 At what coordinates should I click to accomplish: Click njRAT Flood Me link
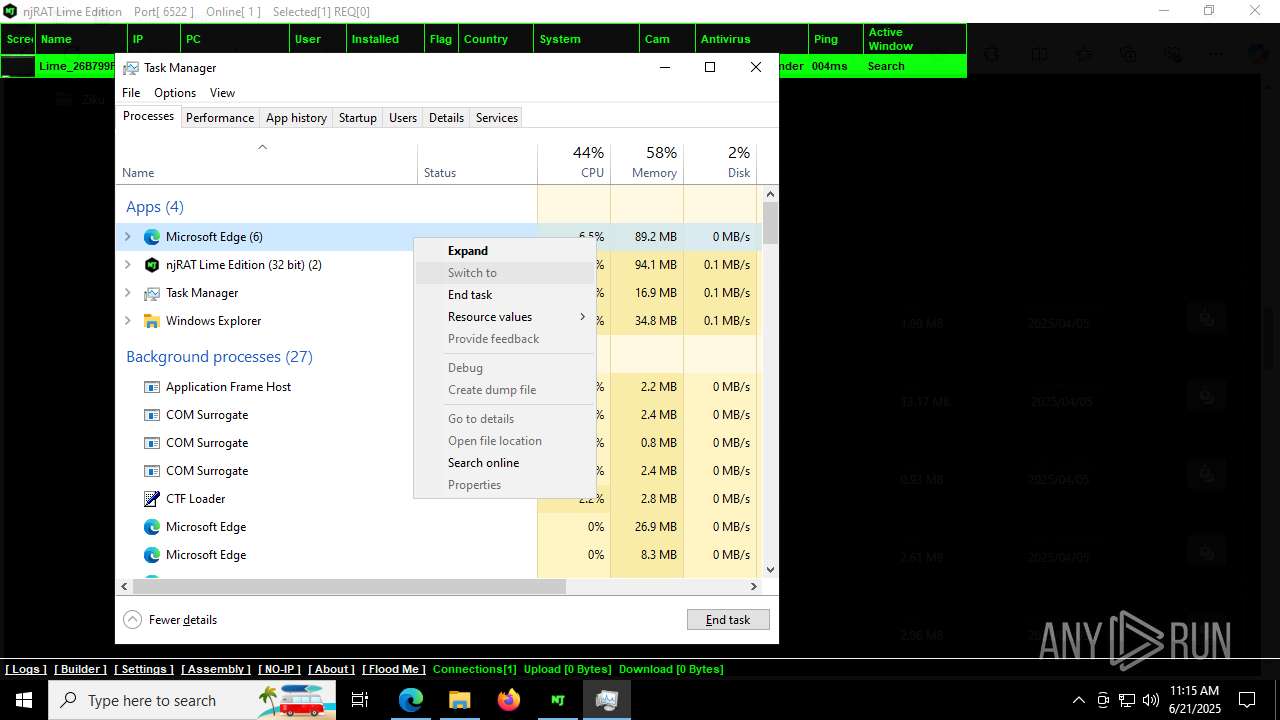click(394, 669)
